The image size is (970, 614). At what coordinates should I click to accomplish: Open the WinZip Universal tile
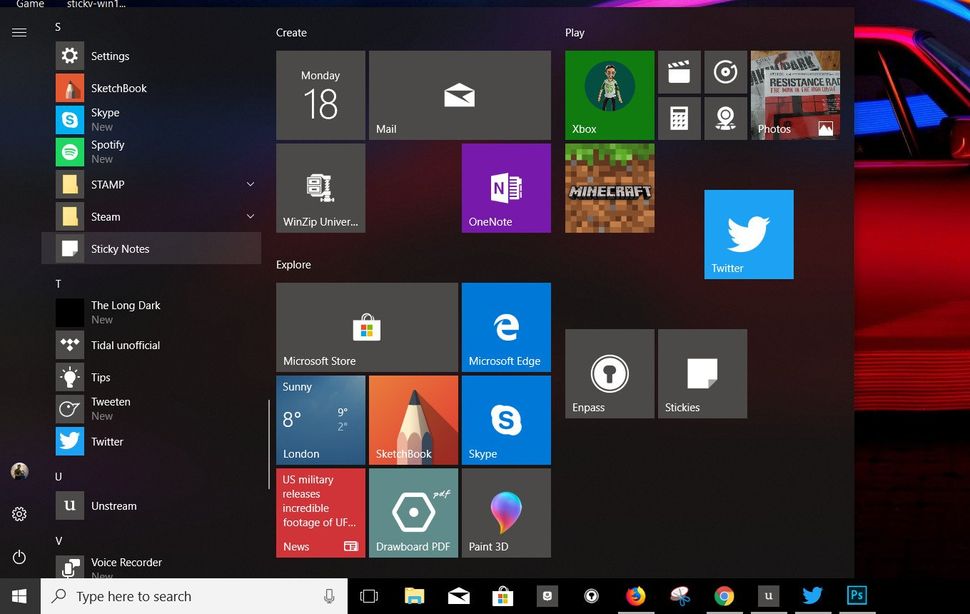(x=320, y=188)
